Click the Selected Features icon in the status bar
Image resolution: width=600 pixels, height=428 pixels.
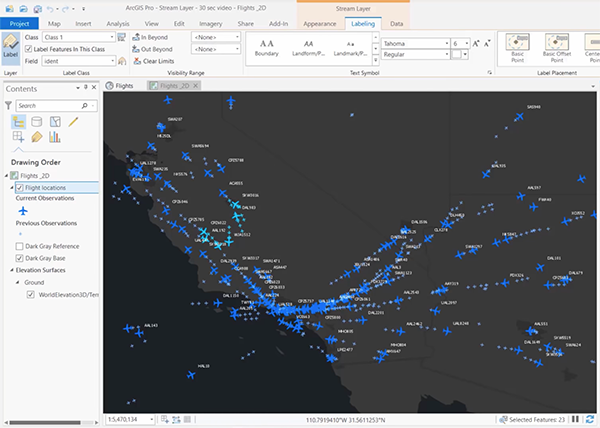point(504,420)
